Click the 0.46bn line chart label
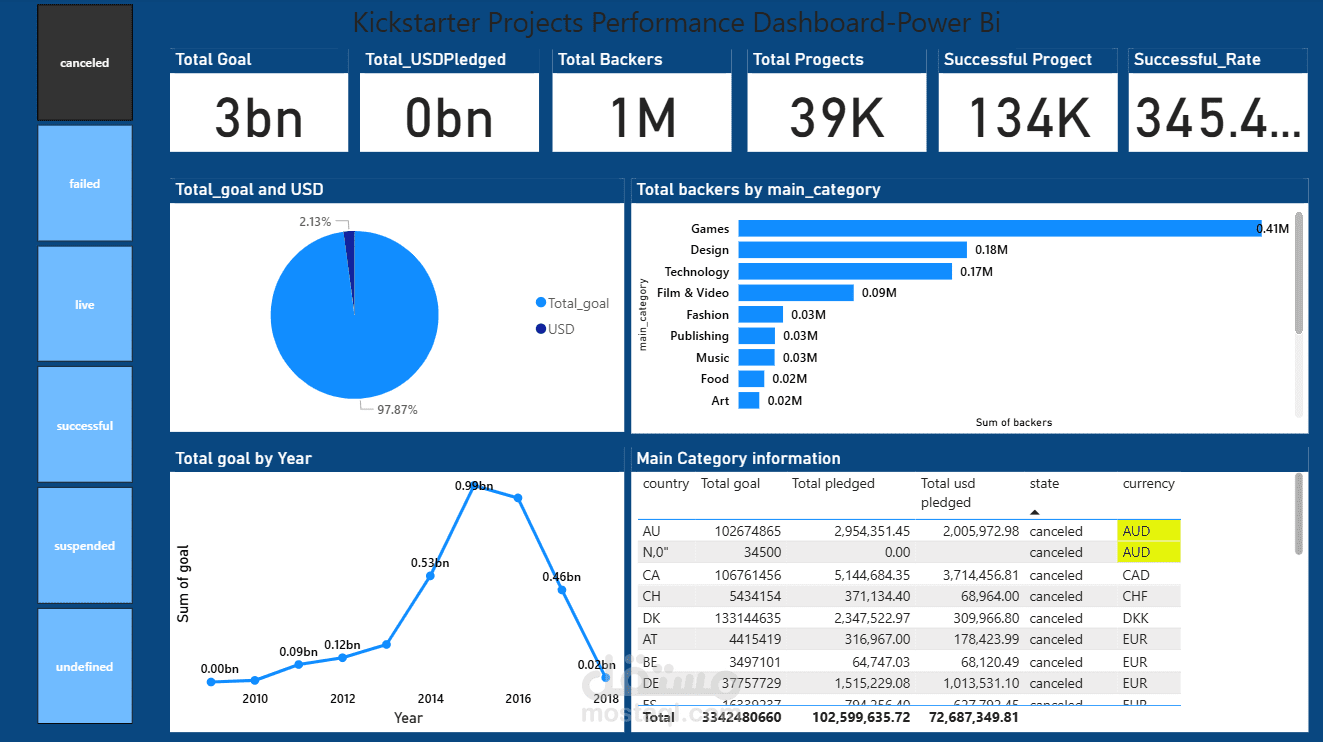The width and height of the screenshot is (1323, 742). point(562,577)
